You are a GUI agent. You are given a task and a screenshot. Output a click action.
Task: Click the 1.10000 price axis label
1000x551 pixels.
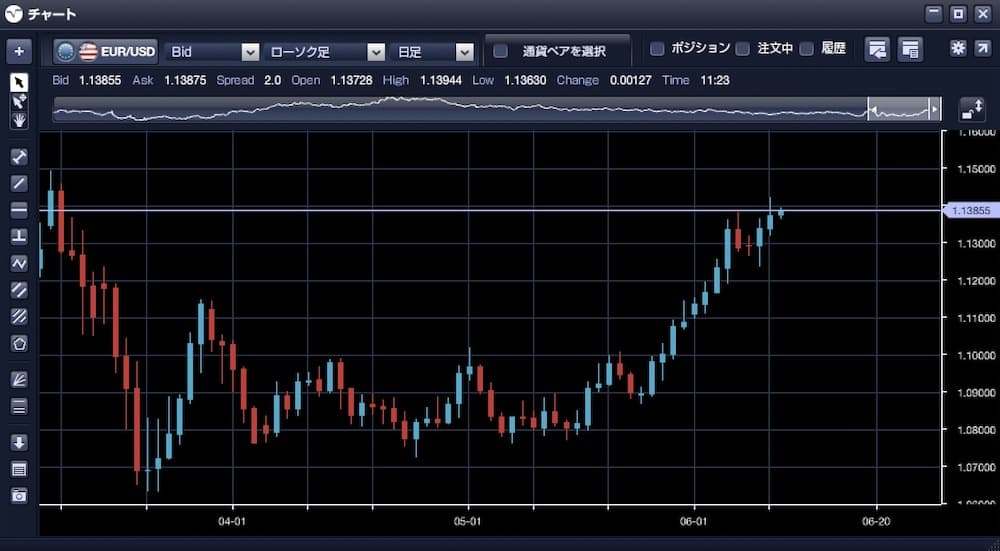pos(976,355)
